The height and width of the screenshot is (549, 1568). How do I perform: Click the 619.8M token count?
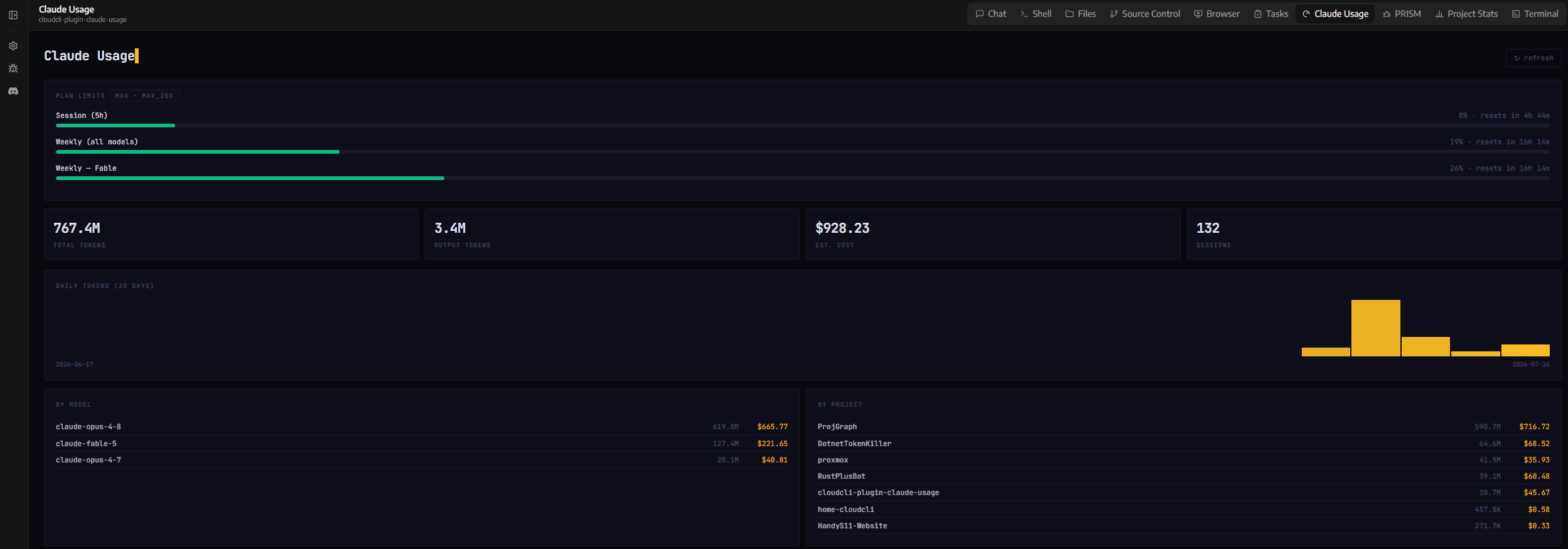726,427
